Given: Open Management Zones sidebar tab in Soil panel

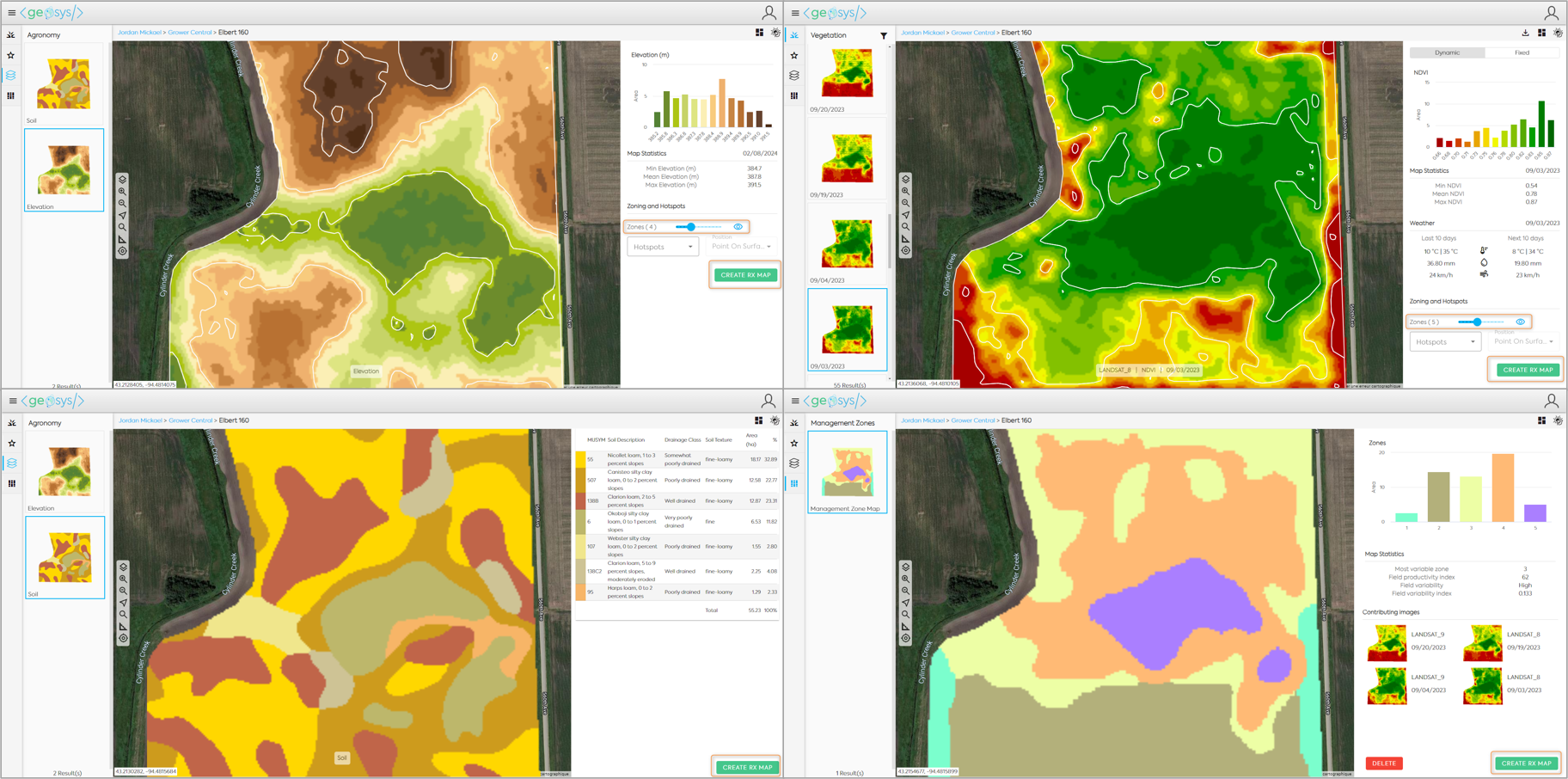Looking at the screenshot, I should (x=11, y=483).
